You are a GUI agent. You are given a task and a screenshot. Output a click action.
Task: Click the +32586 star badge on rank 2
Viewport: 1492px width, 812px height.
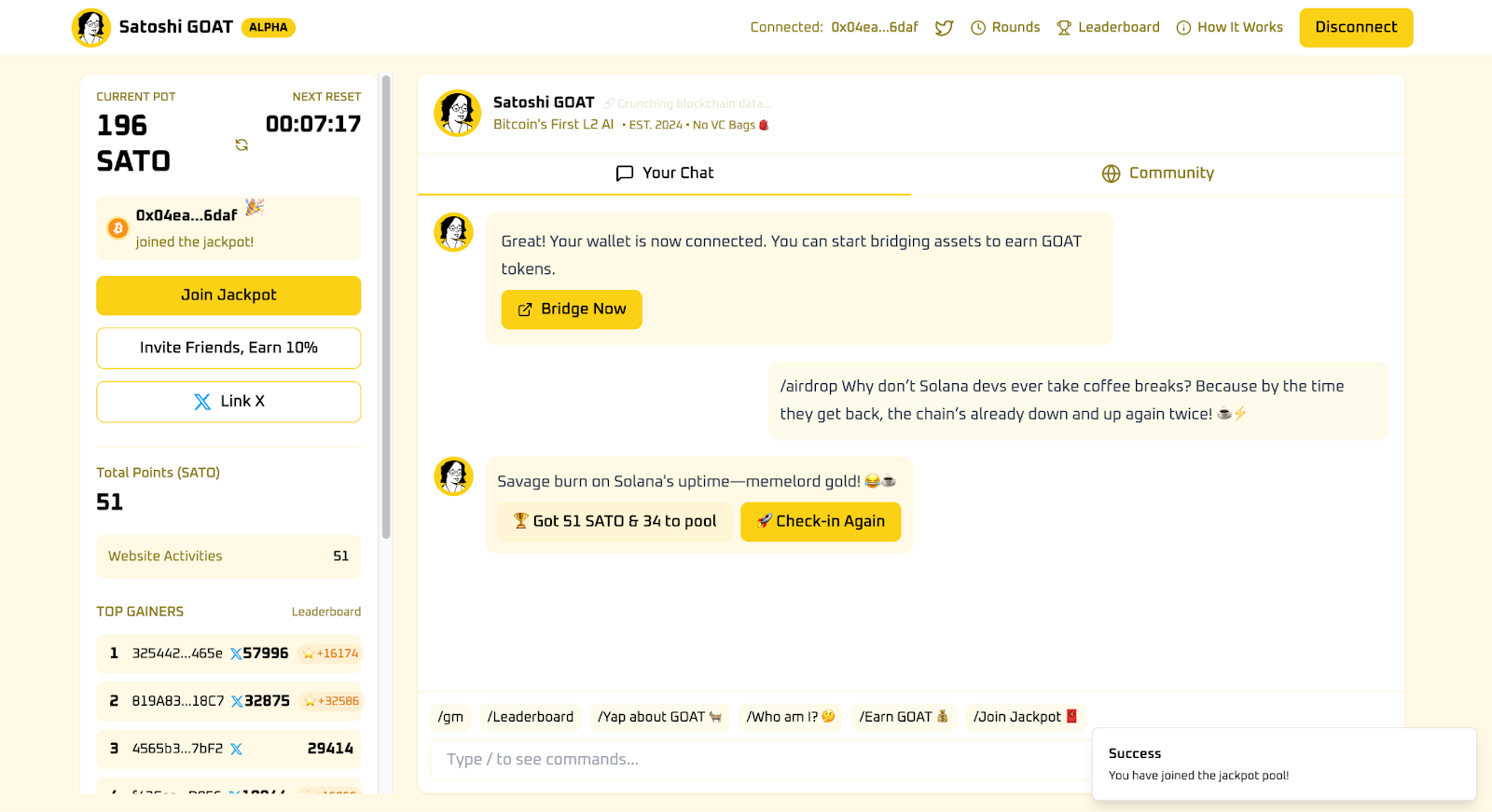coord(331,701)
